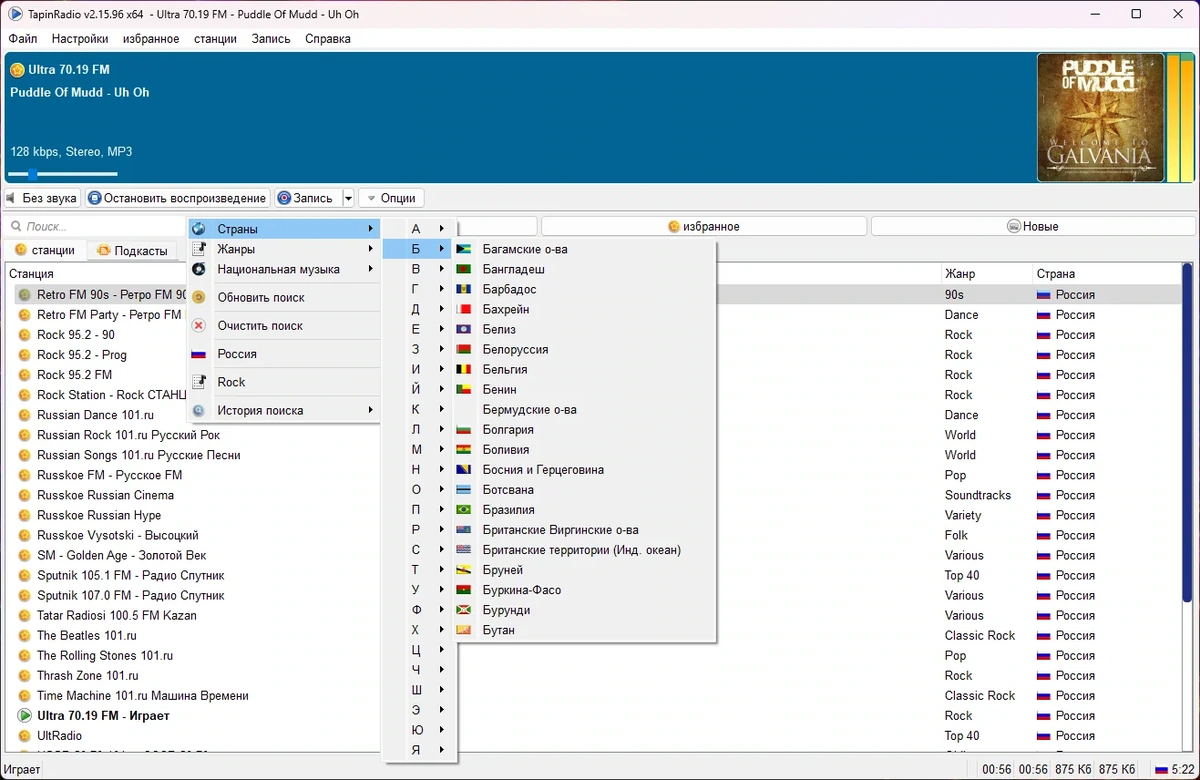Click the Новые stations button
Viewport: 1200px width, 780px height.
pyautogui.click(x=1033, y=227)
